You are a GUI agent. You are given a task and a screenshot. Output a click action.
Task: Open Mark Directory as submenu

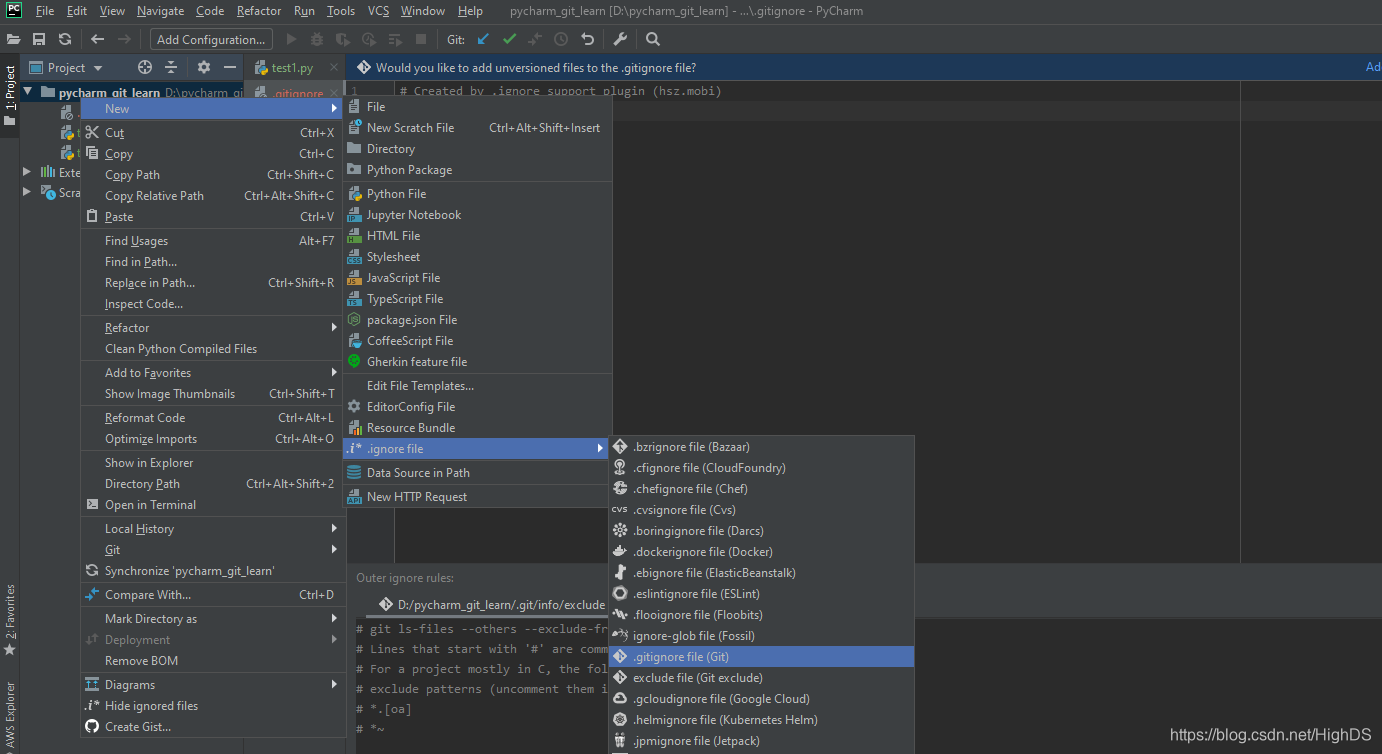(212, 619)
